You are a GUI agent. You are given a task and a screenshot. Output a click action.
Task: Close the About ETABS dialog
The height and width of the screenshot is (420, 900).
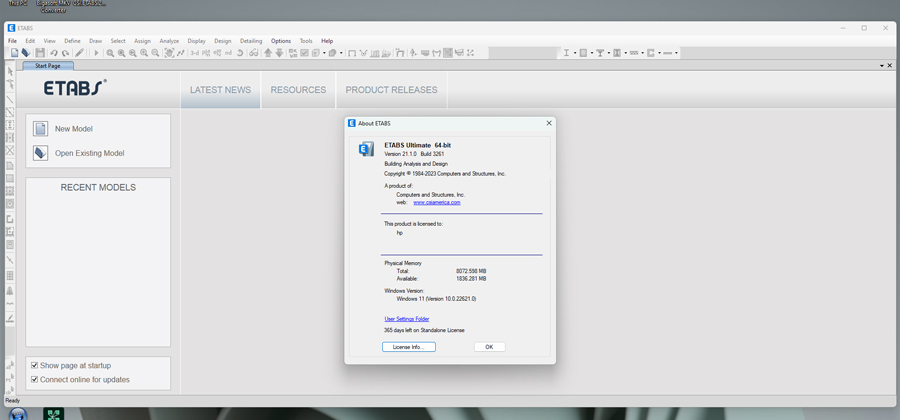click(549, 123)
